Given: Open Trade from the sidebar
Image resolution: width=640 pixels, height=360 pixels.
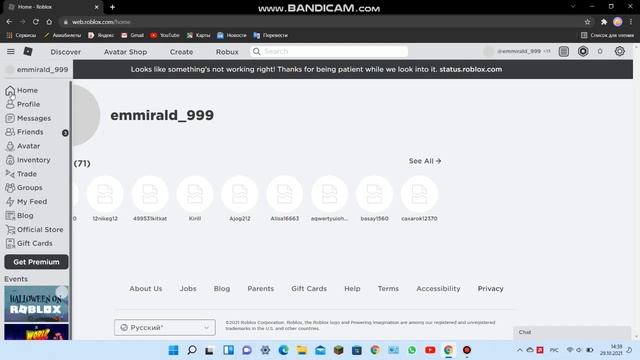Looking at the screenshot, I should click(x=21, y=173).
